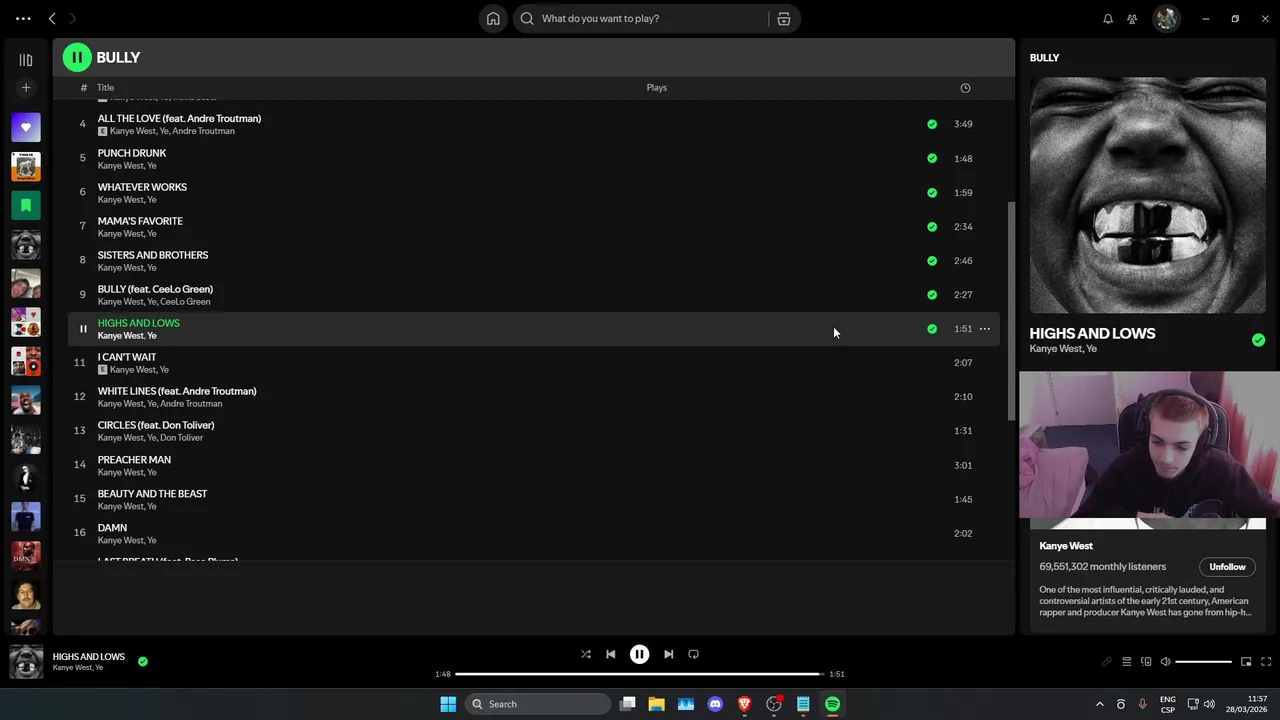Skip to the next track
Image resolution: width=1280 pixels, height=720 pixels.
pos(669,654)
